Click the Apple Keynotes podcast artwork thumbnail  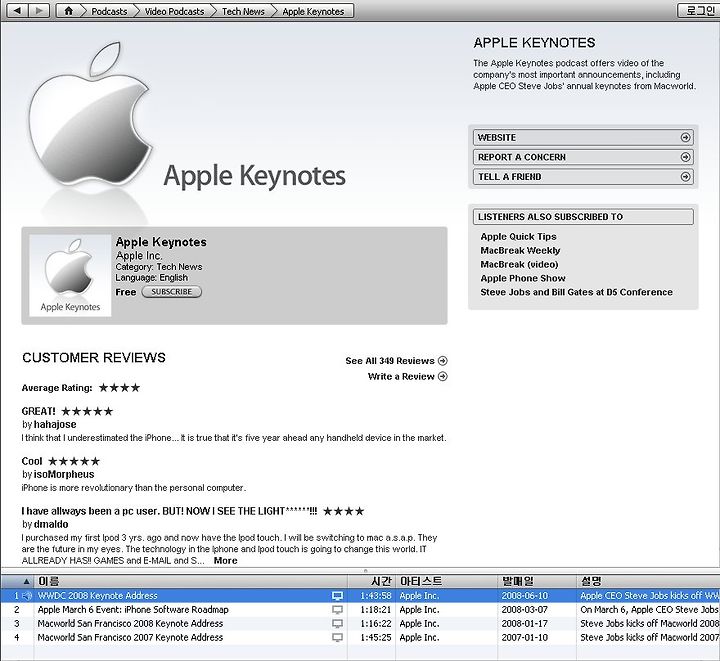[70, 275]
